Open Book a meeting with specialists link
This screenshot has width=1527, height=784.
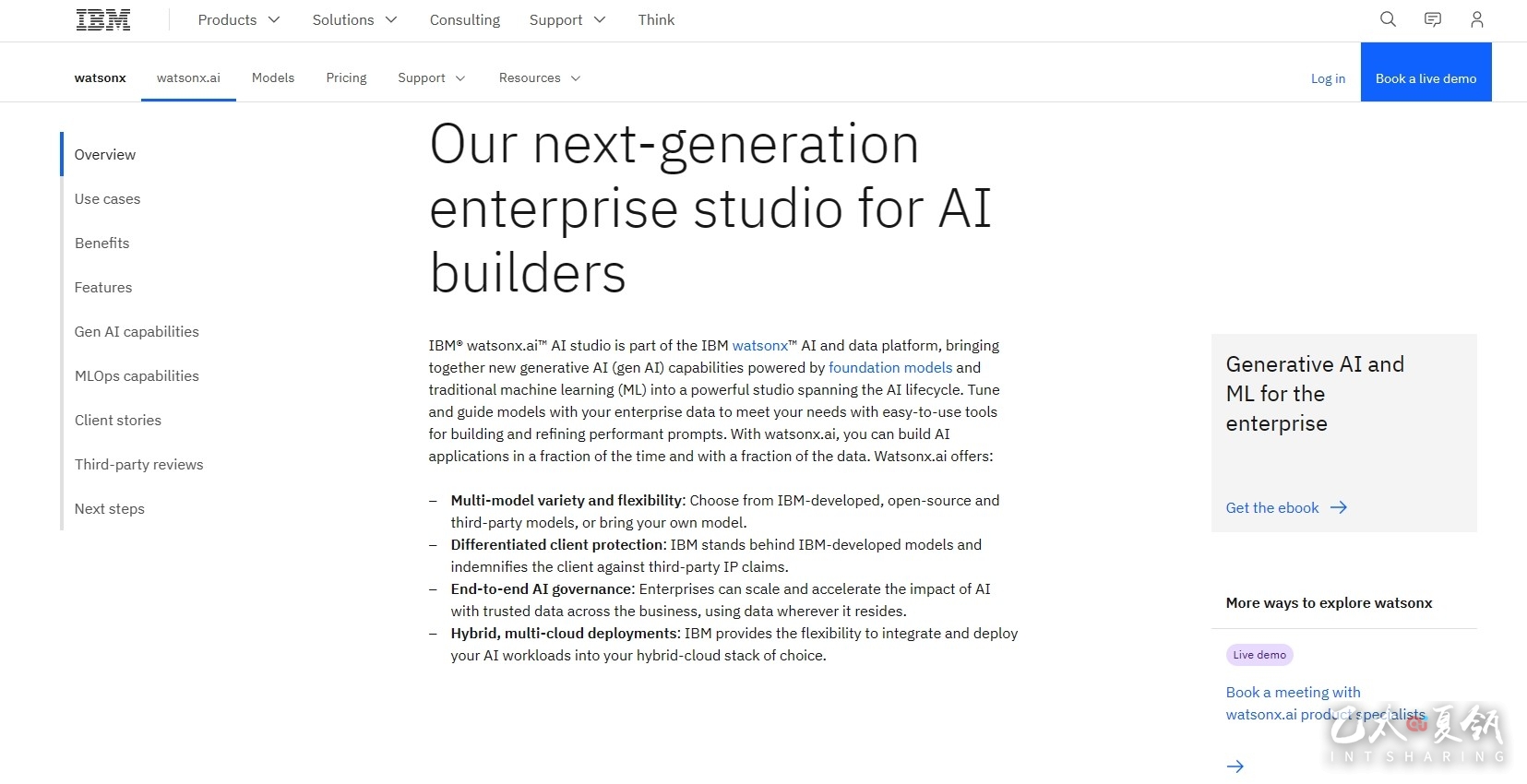(x=1325, y=703)
